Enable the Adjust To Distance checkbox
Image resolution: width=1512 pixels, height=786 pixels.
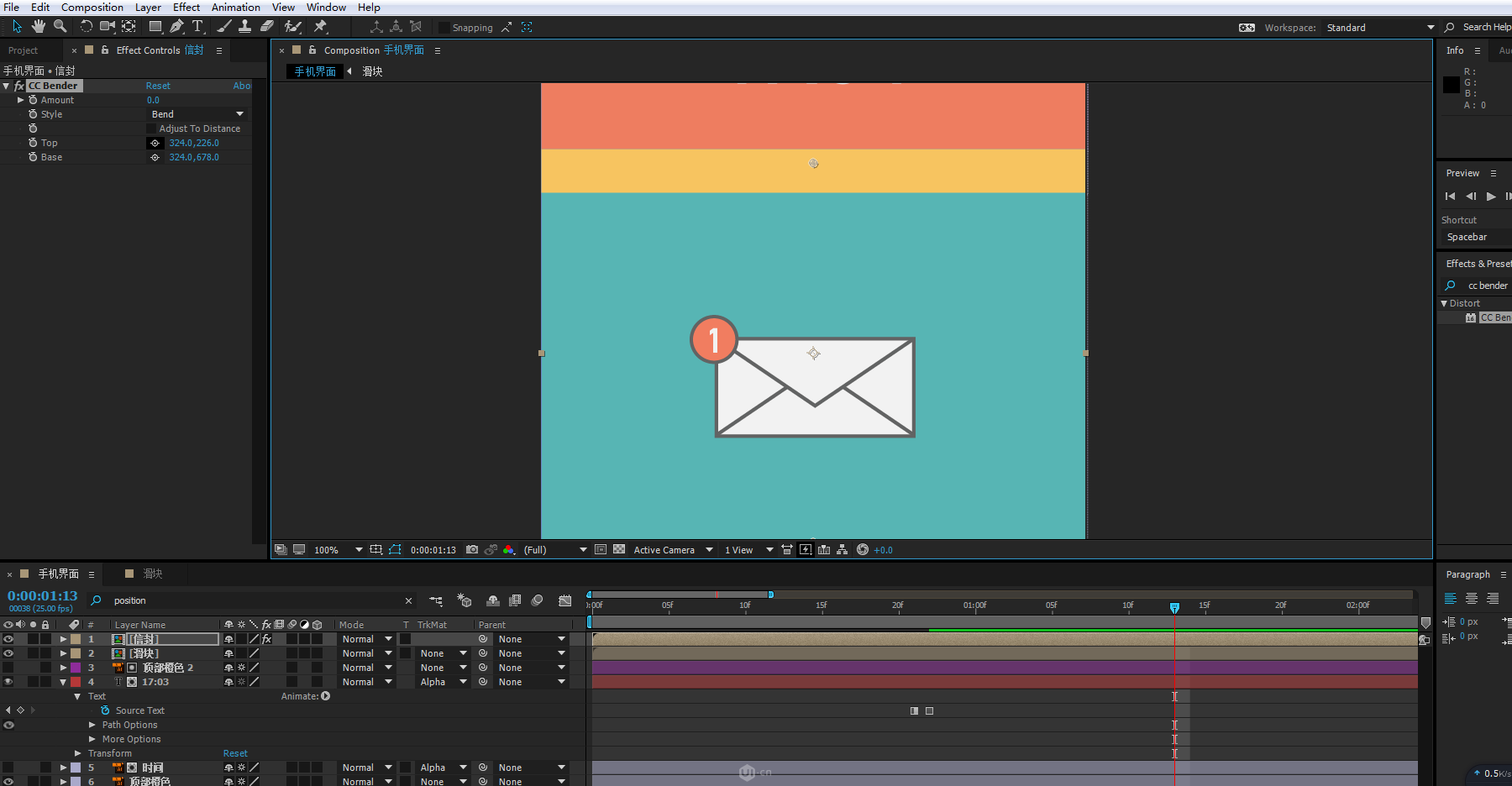[x=151, y=128]
